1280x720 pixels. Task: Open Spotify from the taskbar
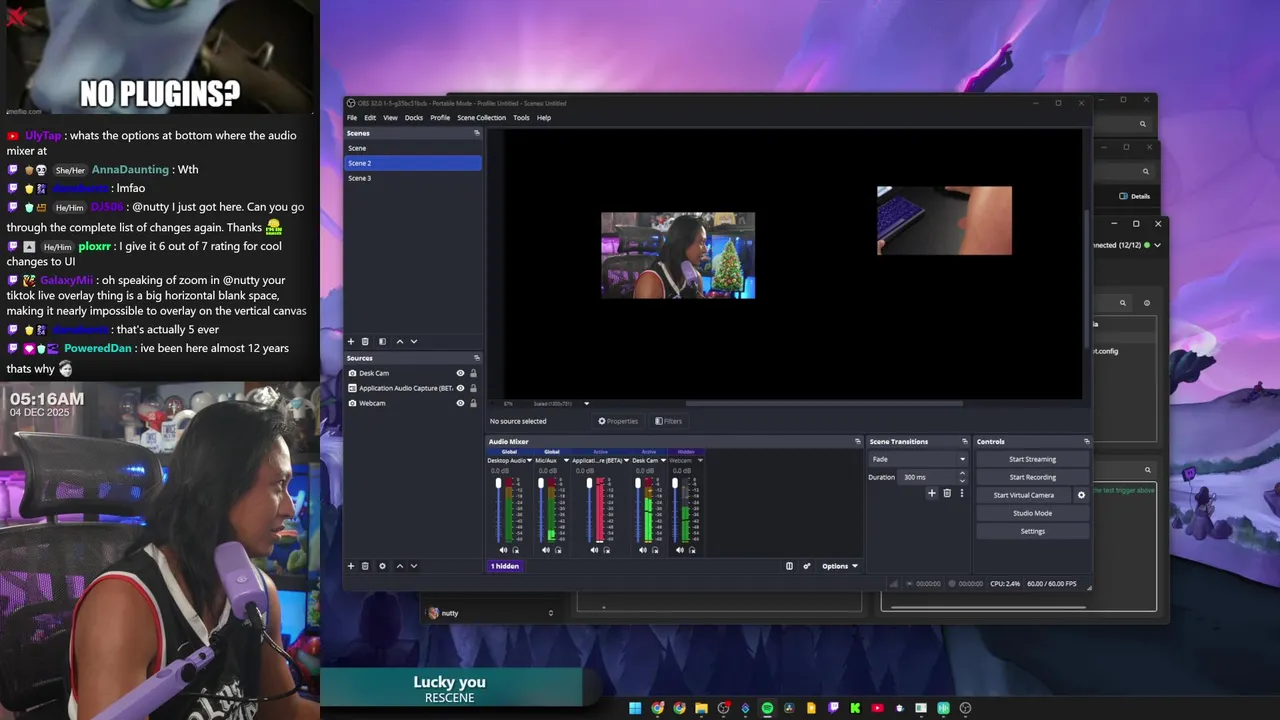[767, 708]
